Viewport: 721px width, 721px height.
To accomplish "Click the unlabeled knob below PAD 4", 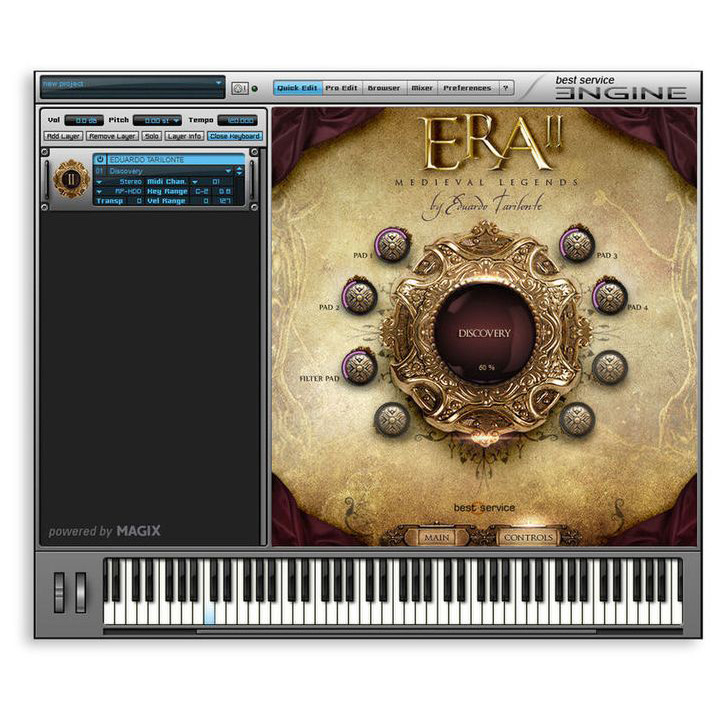I will click(x=610, y=367).
